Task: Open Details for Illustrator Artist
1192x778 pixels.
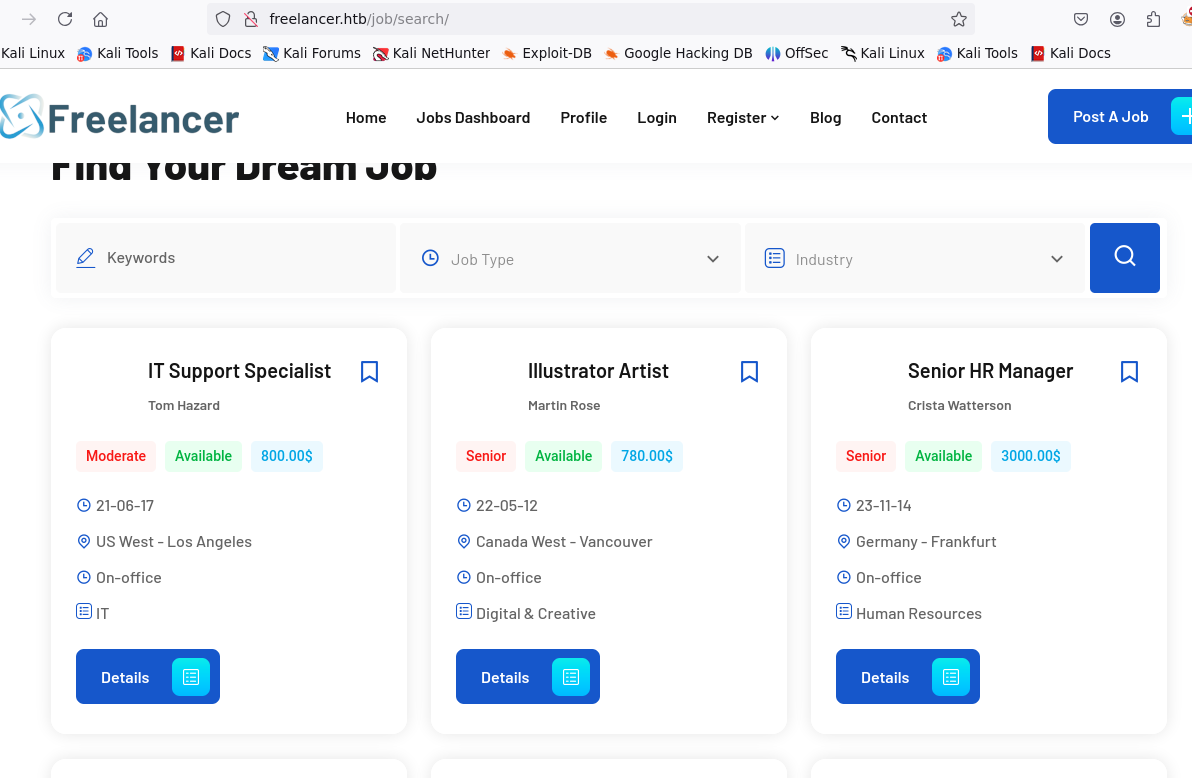Action: (528, 676)
